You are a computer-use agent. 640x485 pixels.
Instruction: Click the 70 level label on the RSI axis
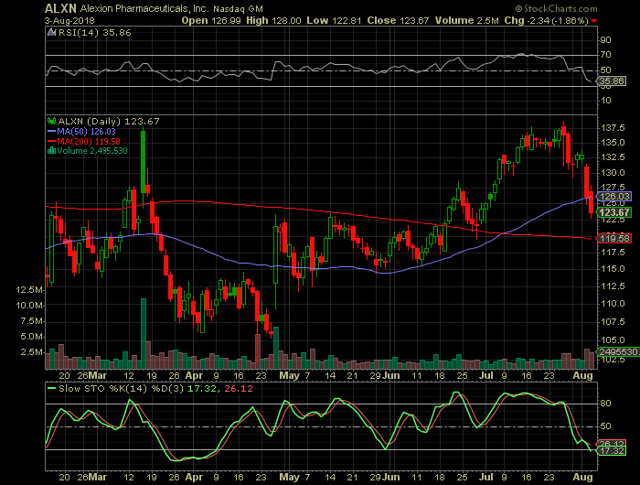606,55
